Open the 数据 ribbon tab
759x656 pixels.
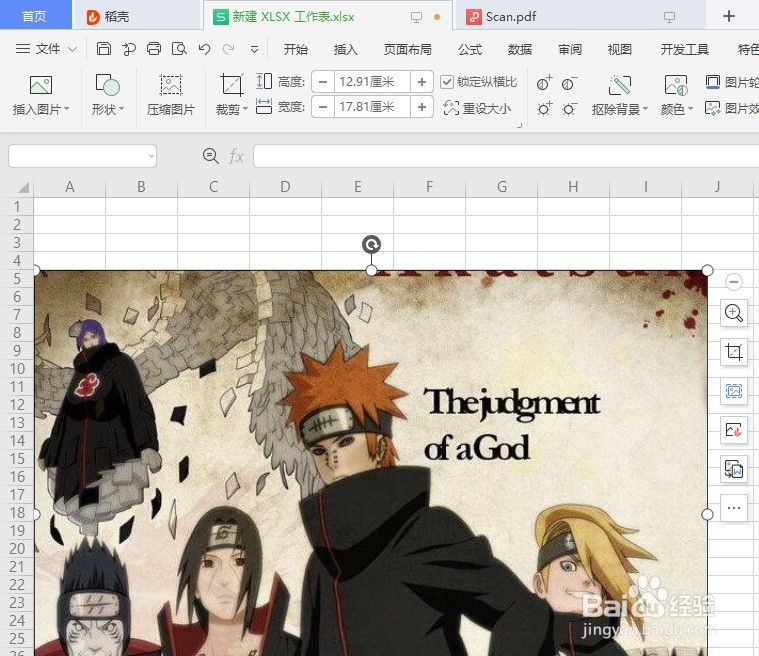pyautogui.click(x=520, y=49)
